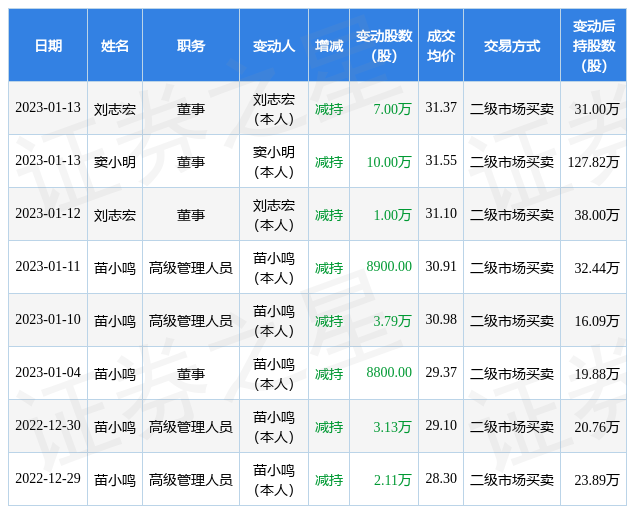
Task: Click 二级市场买卖 in the 2022-12-30 row
Action: [x=512, y=427]
